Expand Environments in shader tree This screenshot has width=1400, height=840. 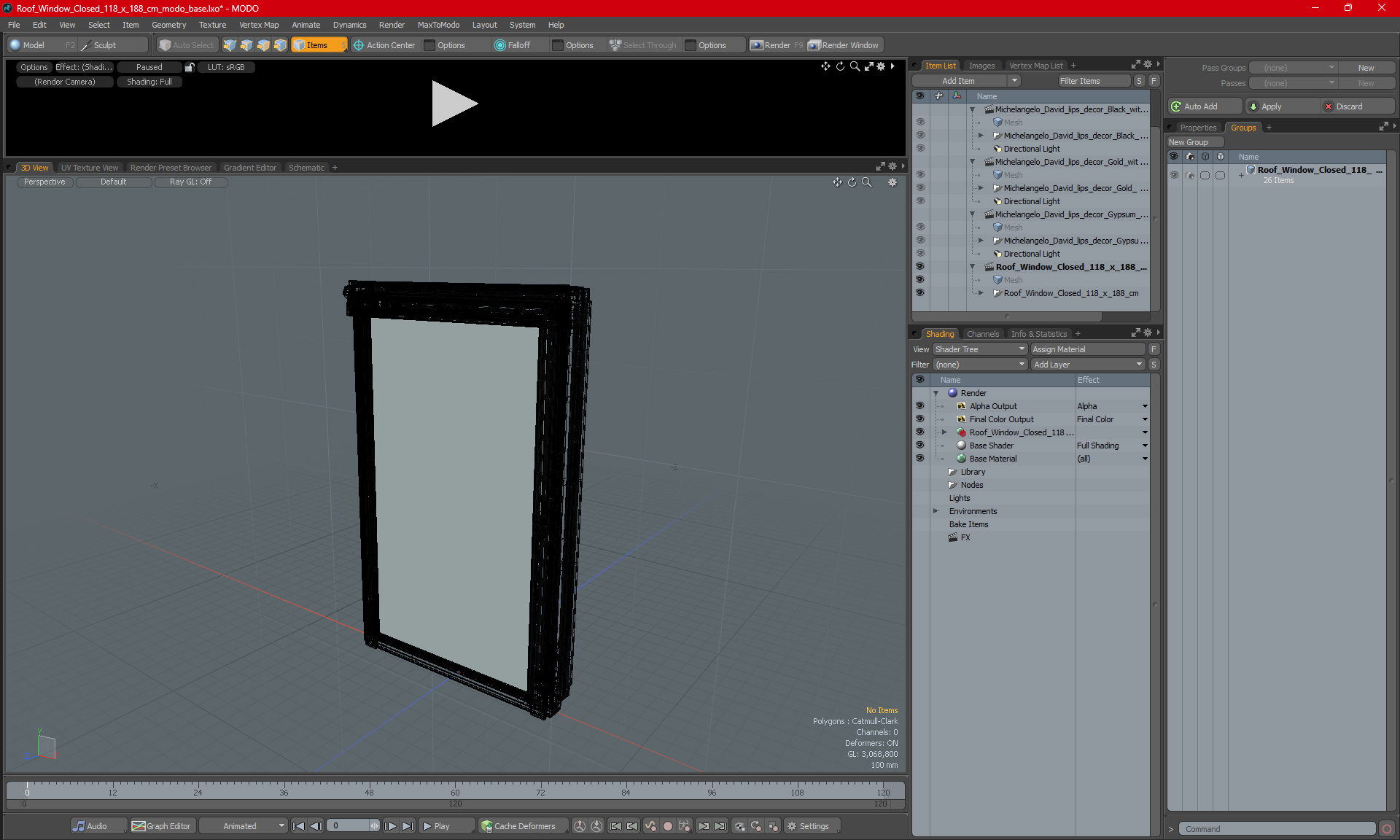coord(936,511)
